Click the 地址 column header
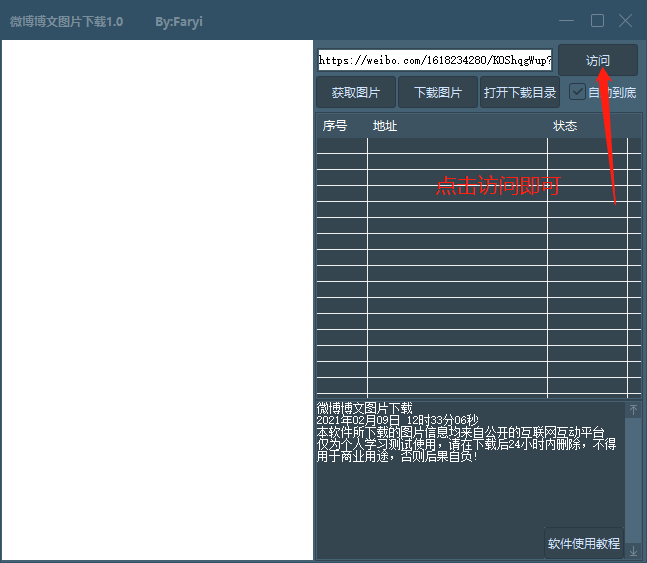Image resolution: width=647 pixels, height=563 pixels. click(x=457, y=125)
